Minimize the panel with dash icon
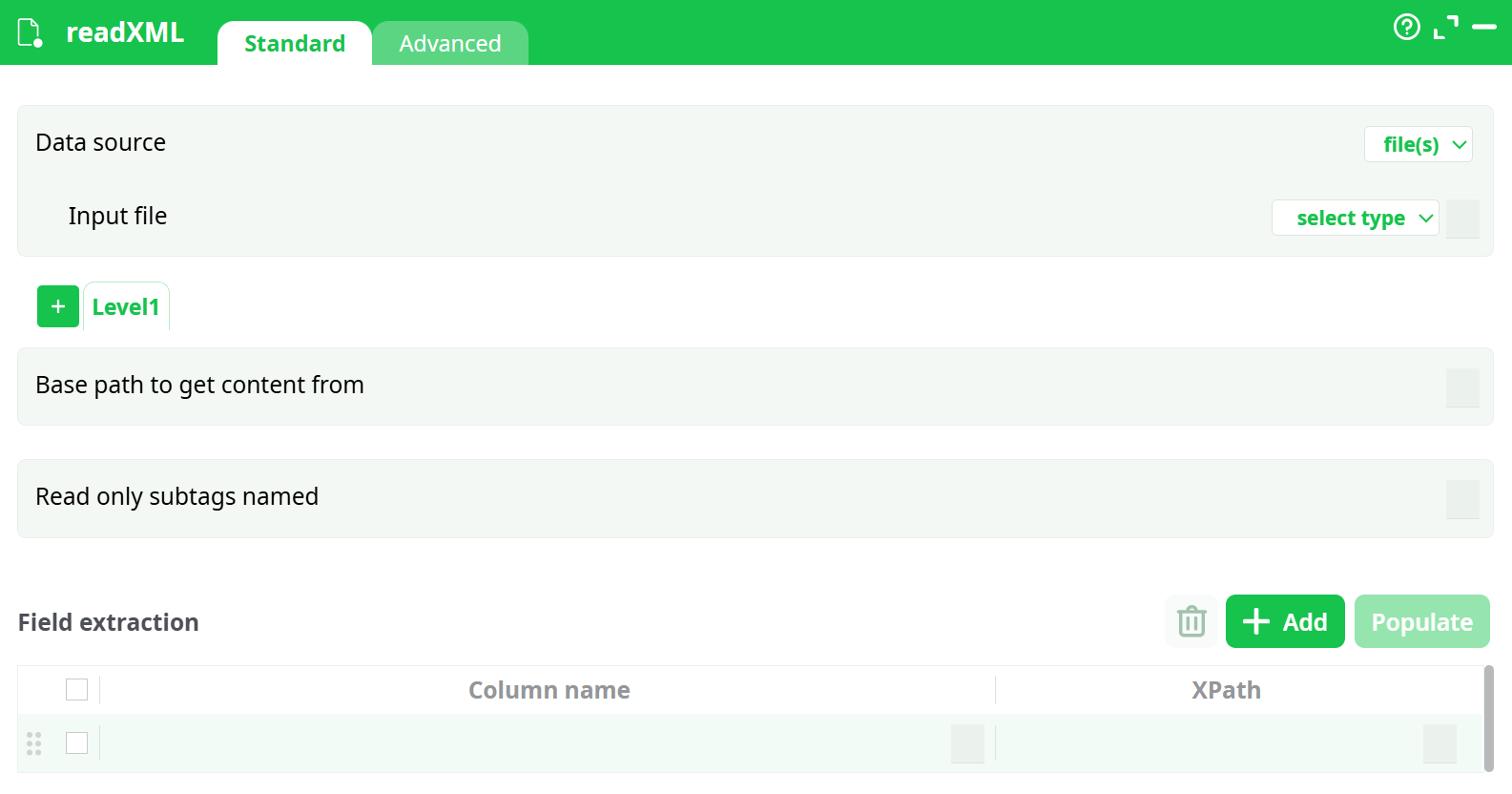Image resolution: width=1512 pixels, height=794 pixels. click(x=1484, y=27)
